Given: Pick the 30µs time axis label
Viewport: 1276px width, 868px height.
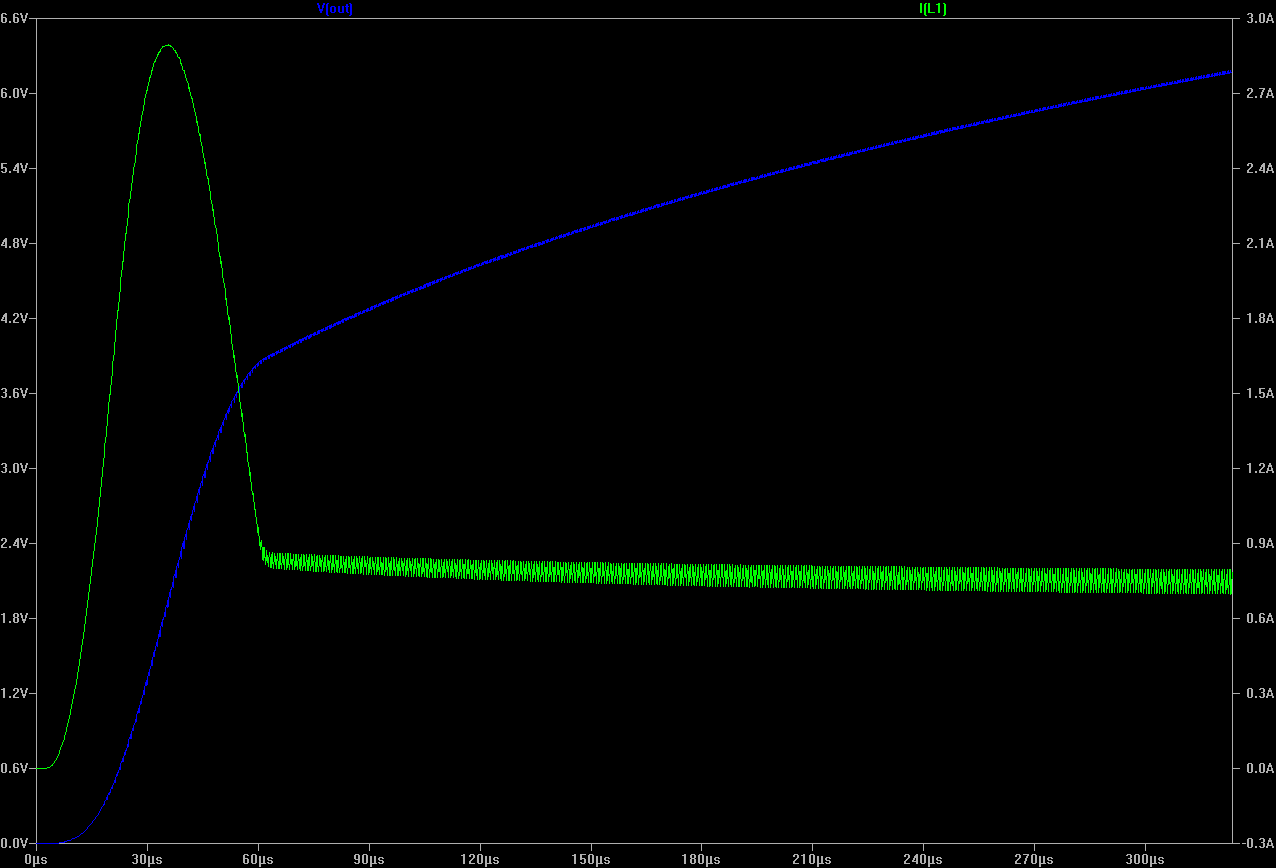Looking at the screenshot, I should (147, 860).
